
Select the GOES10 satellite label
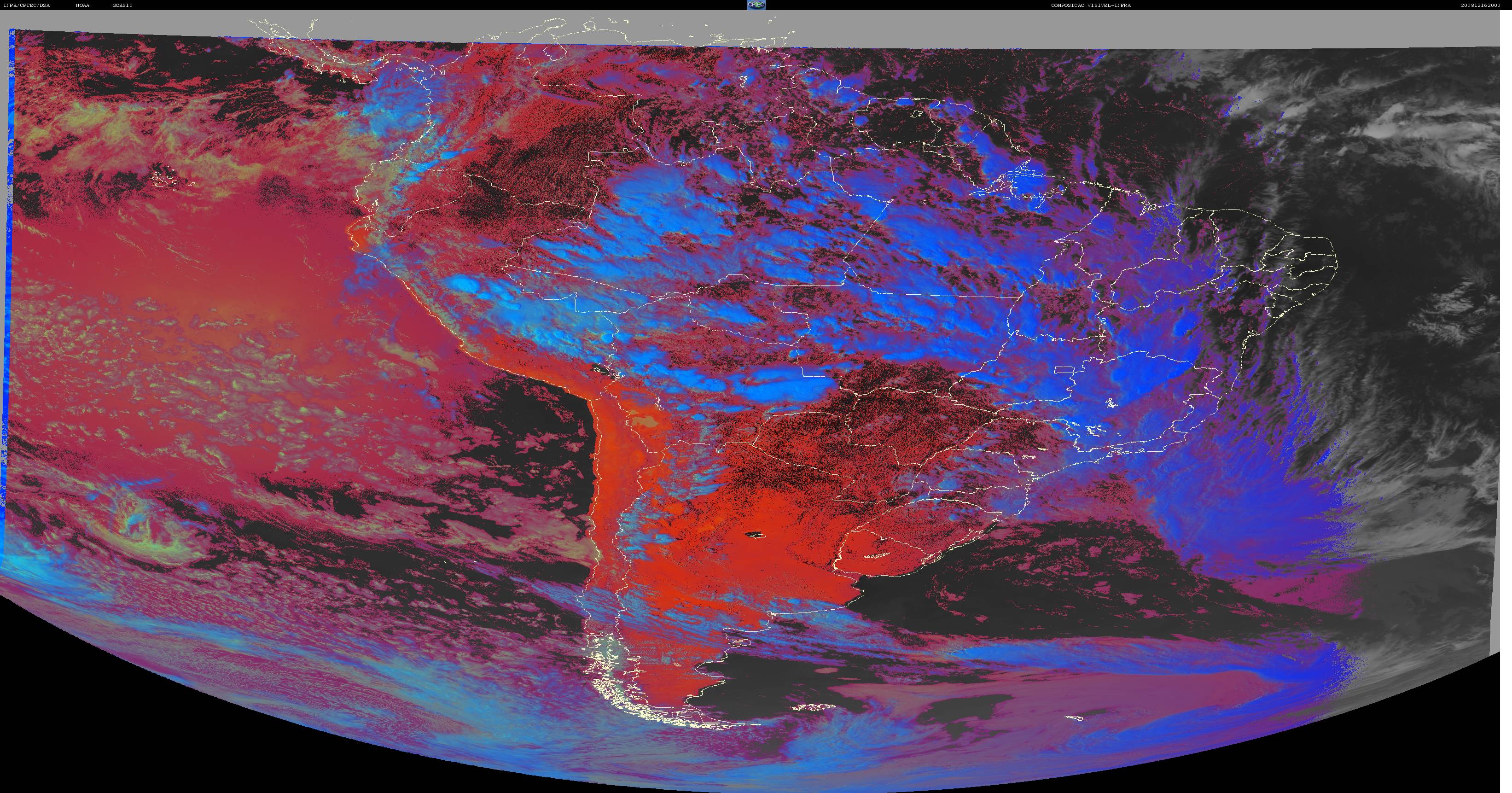122,5
